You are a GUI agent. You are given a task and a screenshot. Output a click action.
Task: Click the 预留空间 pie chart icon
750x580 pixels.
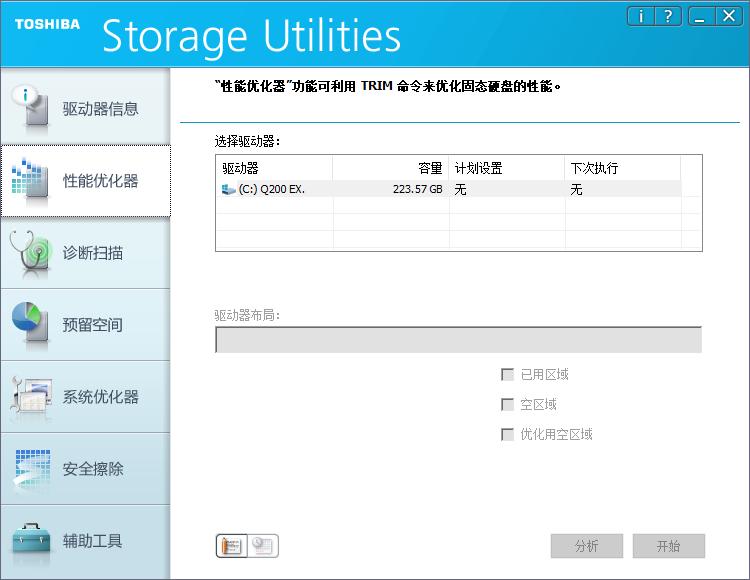(30, 324)
